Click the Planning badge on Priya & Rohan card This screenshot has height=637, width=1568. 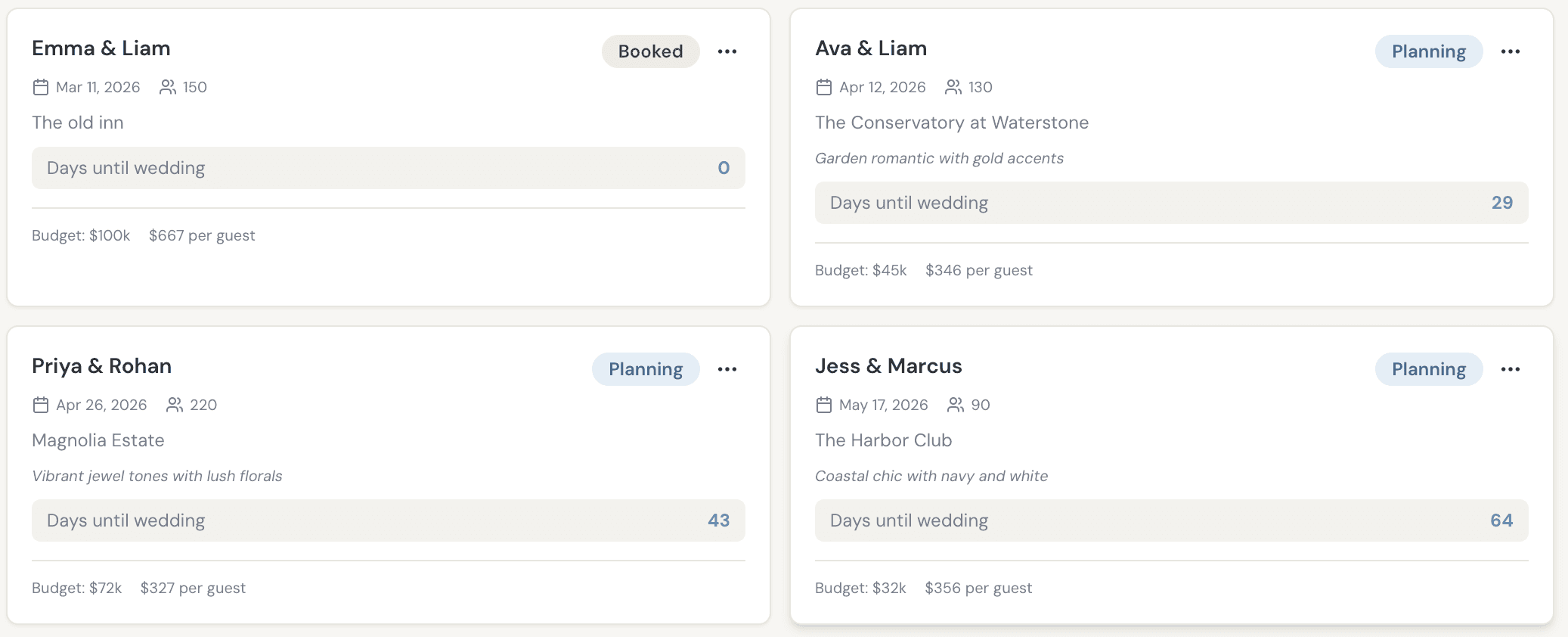(646, 369)
